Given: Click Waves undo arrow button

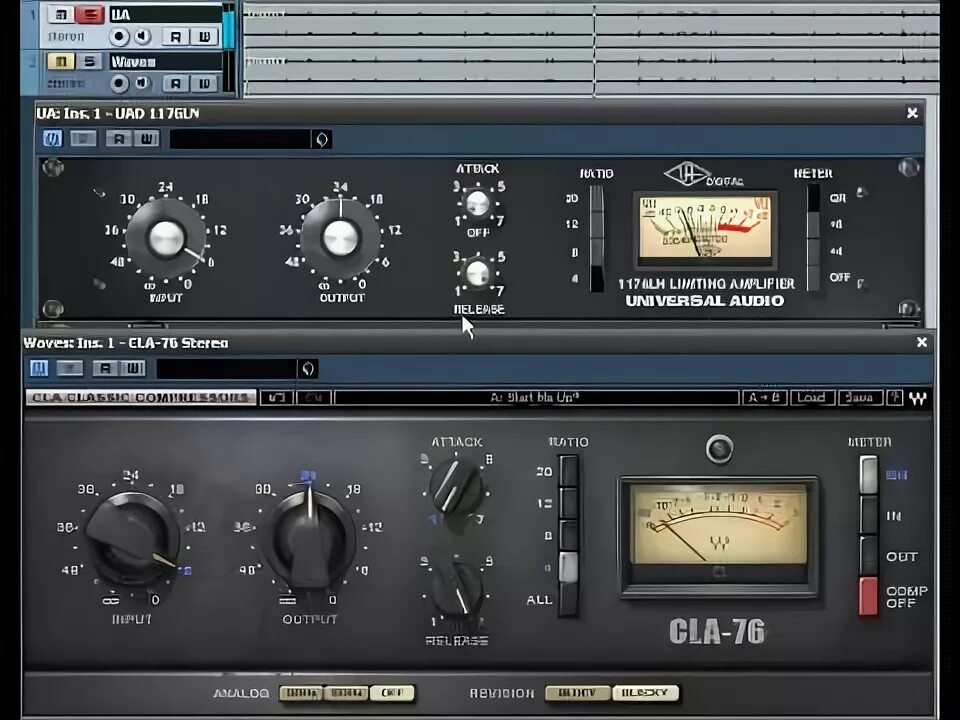Looking at the screenshot, I should 277,398.
